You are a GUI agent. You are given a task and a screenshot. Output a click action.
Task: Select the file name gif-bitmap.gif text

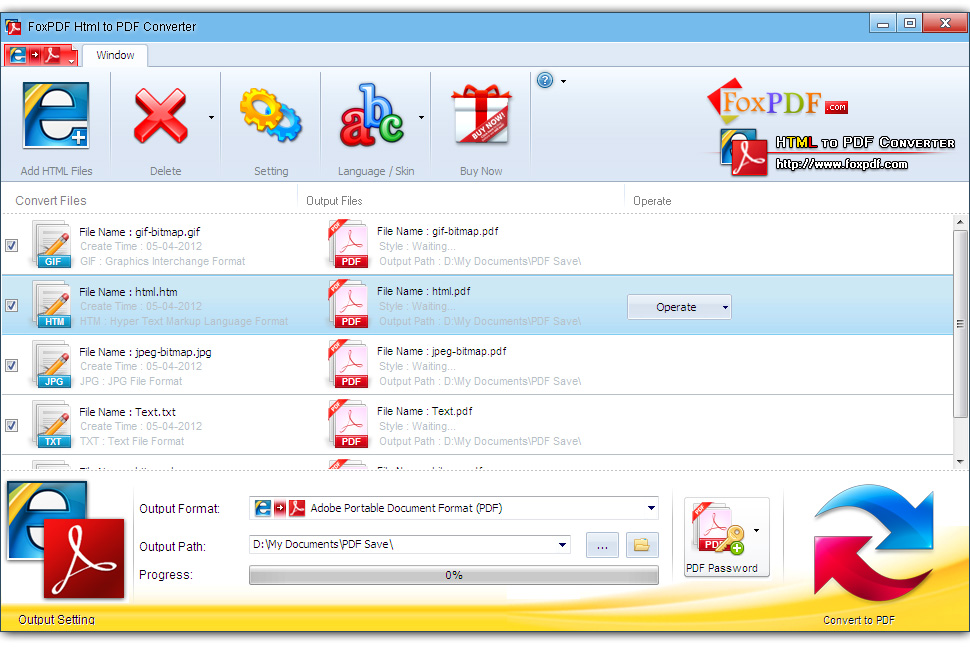[168, 232]
